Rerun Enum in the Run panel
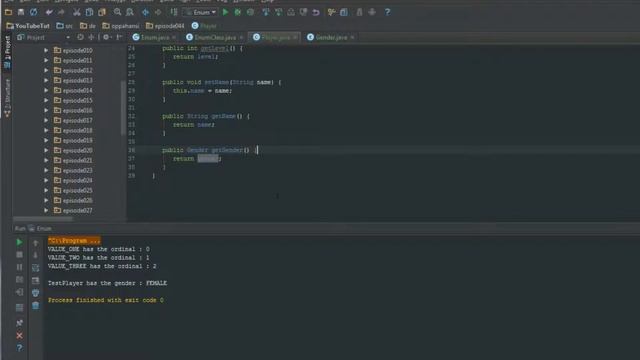The height and width of the screenshot is (360, 640). tap(19, 242)
